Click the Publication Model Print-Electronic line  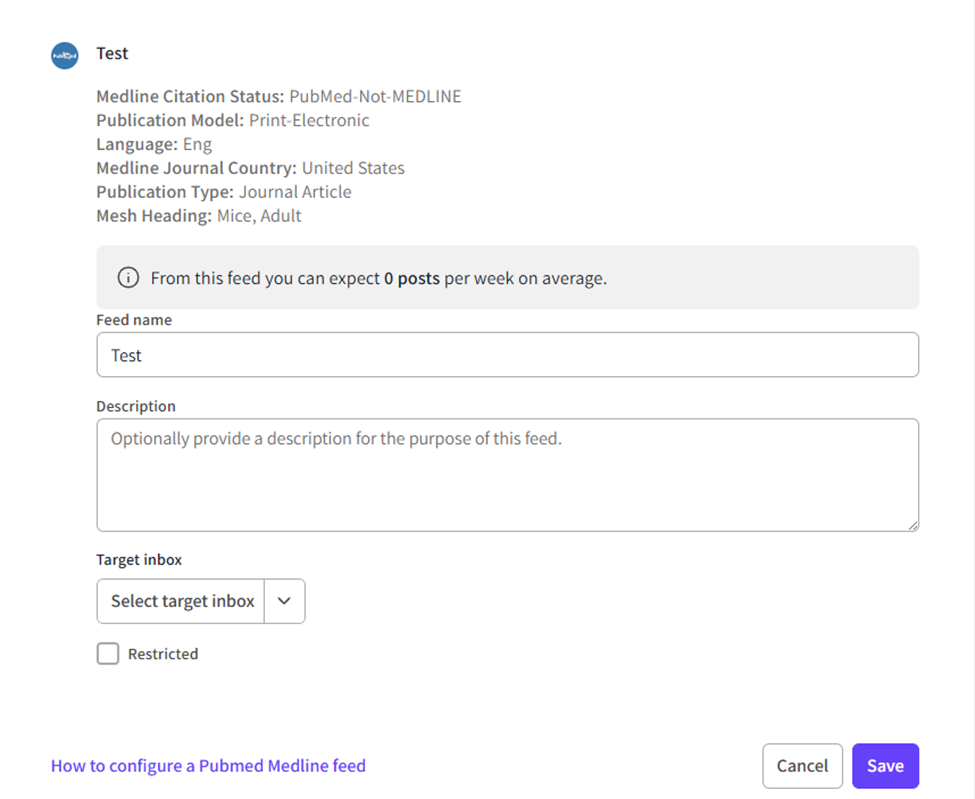tap(232, 121)
